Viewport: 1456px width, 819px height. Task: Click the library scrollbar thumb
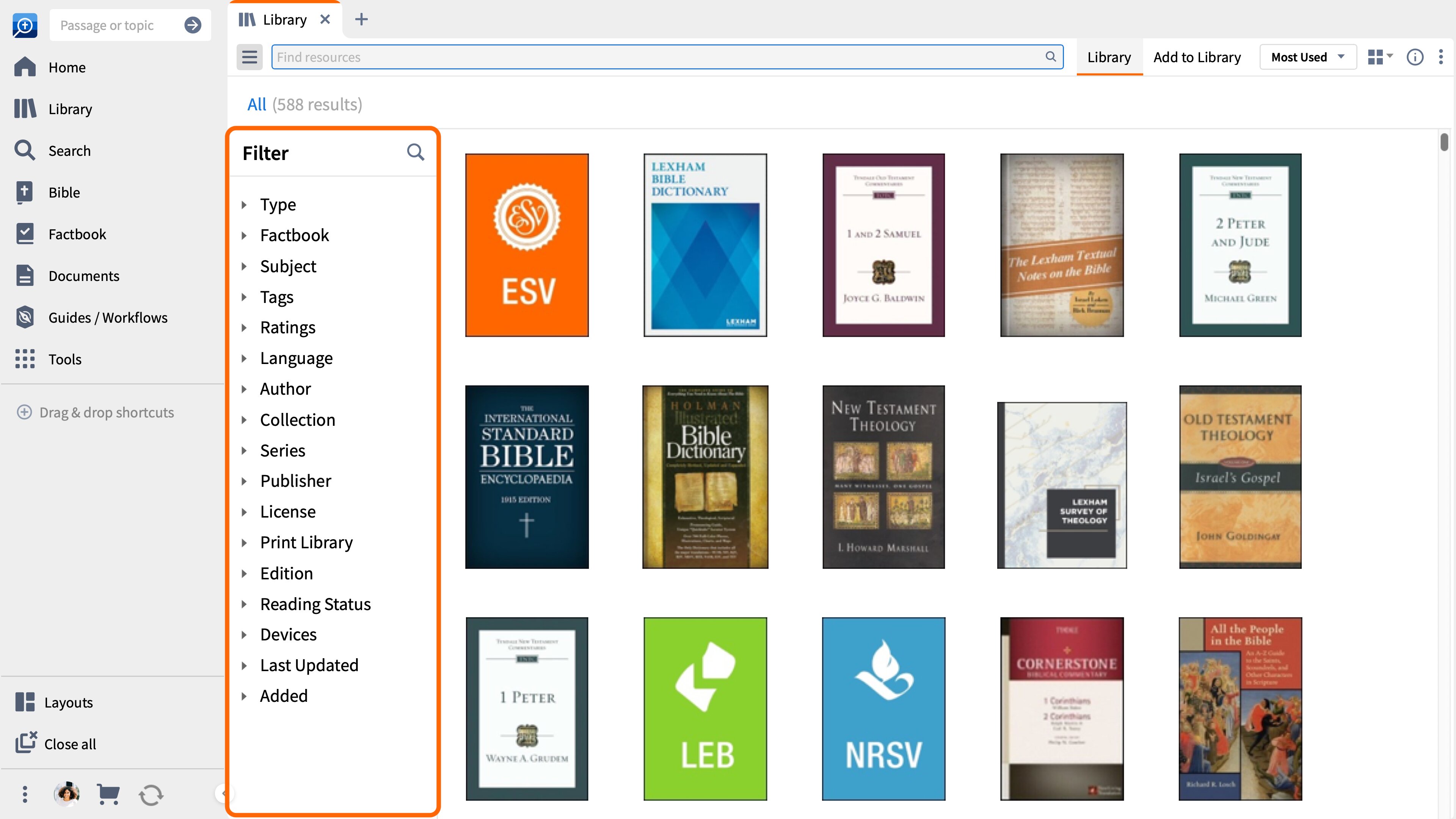coord(1444,143)
